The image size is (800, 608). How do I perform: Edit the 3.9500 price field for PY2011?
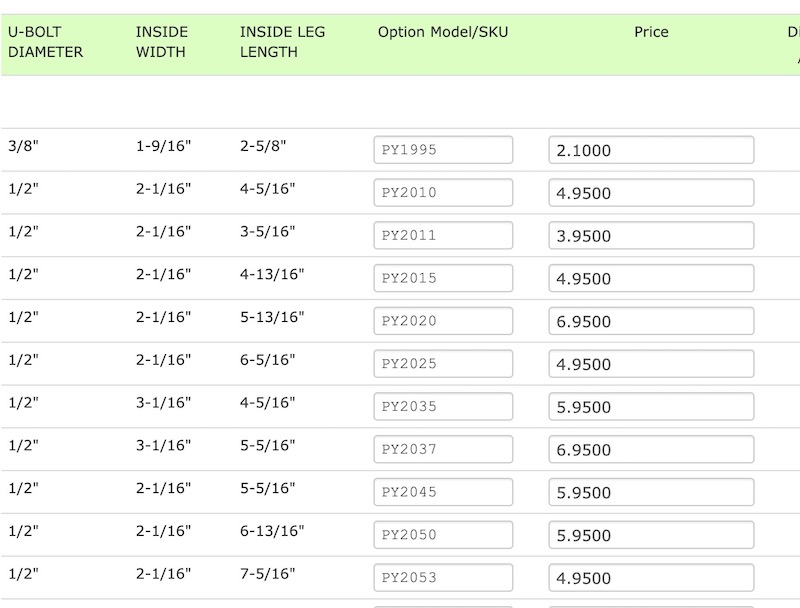651,236
